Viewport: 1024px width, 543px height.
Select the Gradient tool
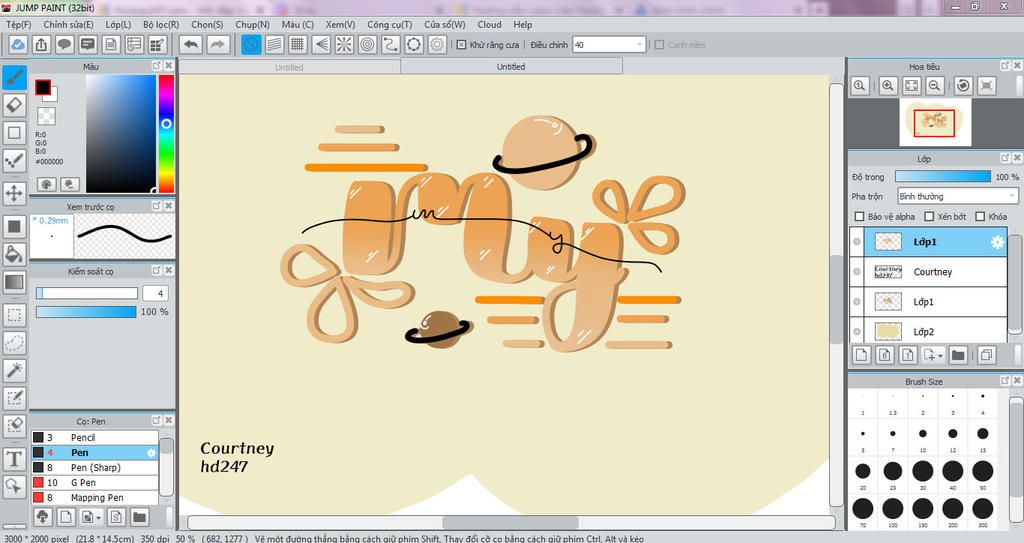tap(14, 282)
